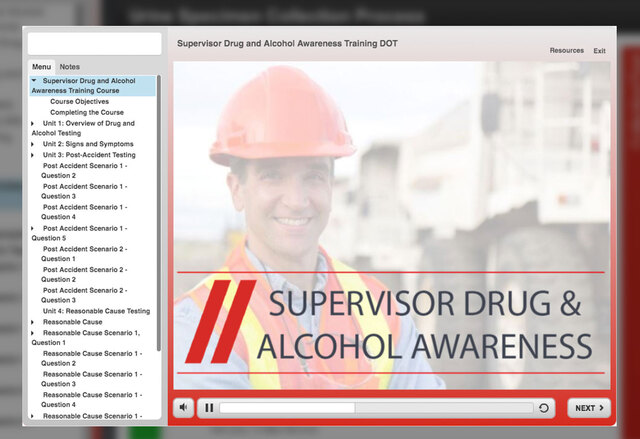The width and height of the screenshot is (640, 439).
Task: Open Completing the Course
Action: (87, 112)
